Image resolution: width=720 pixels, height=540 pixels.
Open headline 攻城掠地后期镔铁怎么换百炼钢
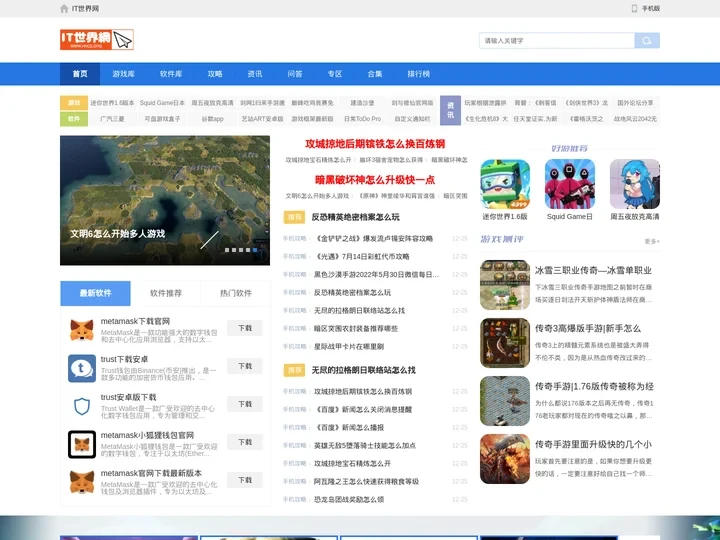(x=375, y=144)
